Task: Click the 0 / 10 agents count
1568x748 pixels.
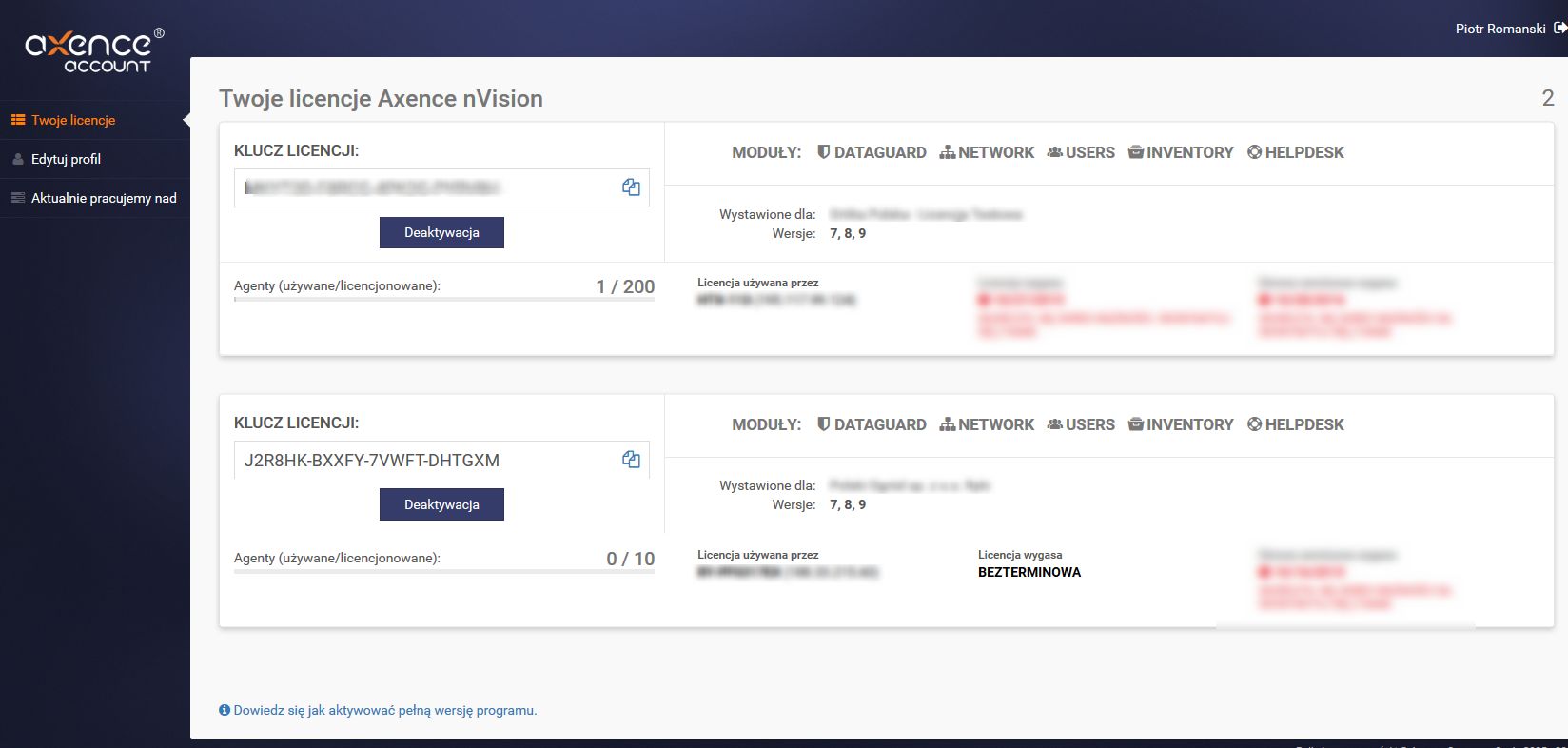Action: pos(631,559)
